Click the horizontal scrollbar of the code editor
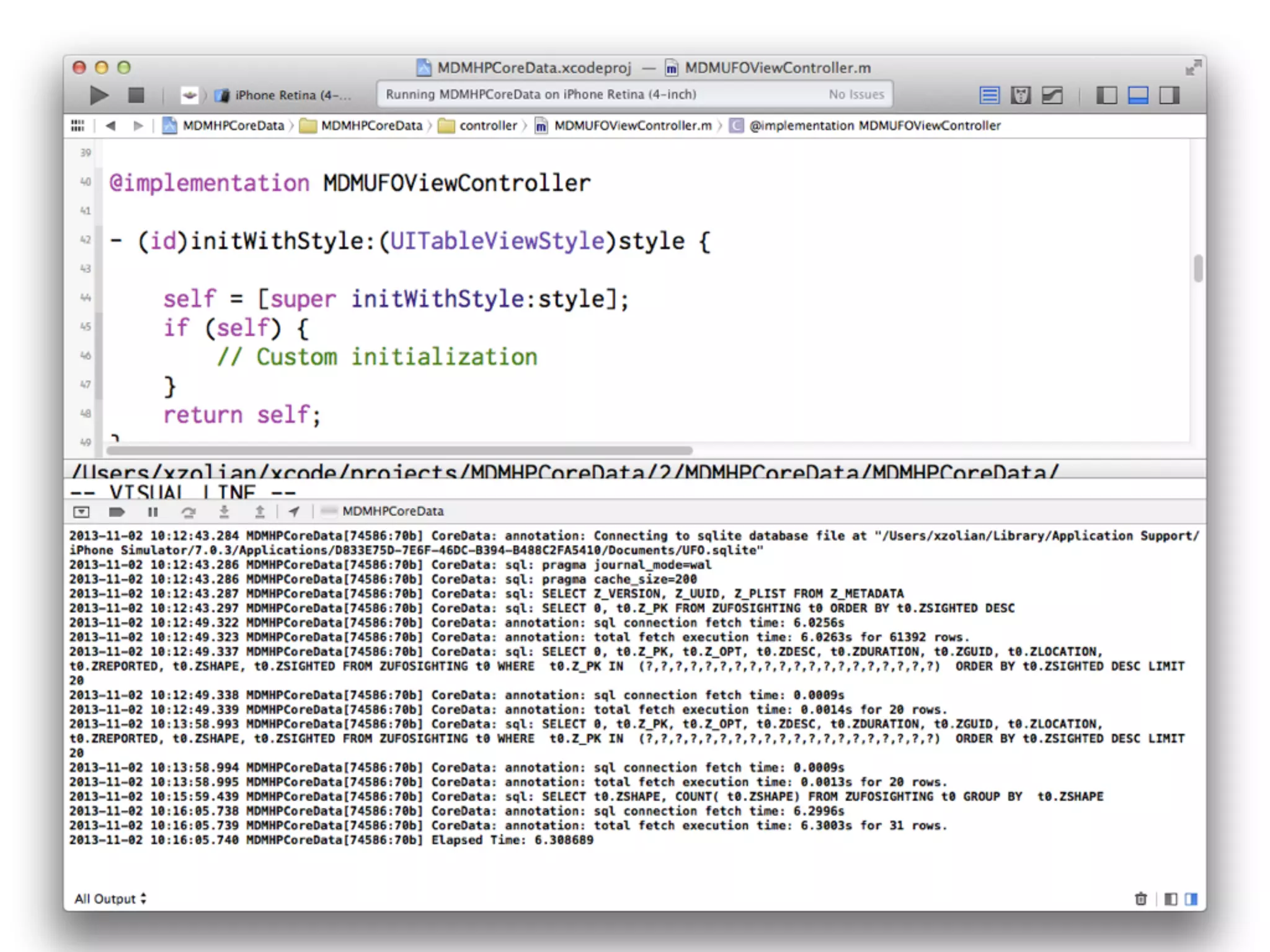Image resolution: width=1270 pixels, height=952 pixels. click(399, 451)
